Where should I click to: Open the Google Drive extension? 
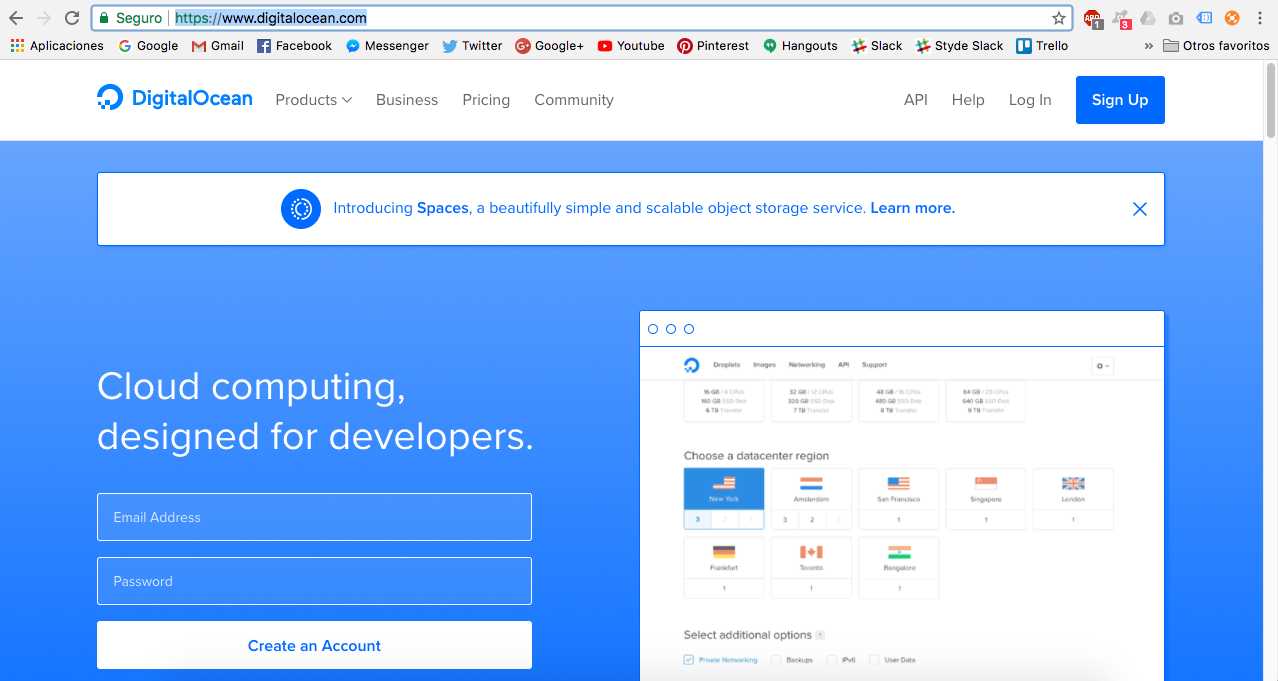(1148, 18)
